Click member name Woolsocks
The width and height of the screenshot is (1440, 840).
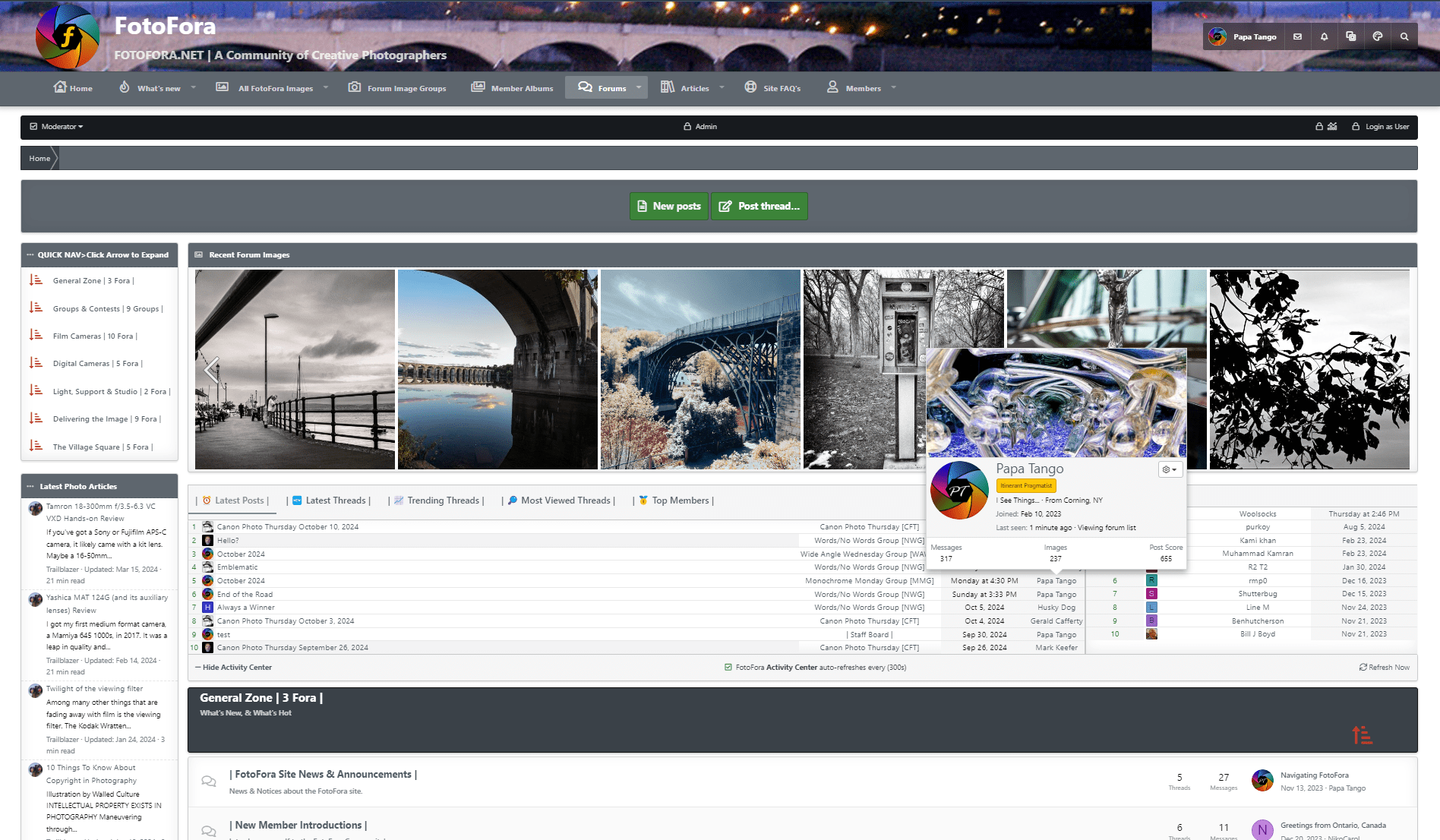click(1258, 514)
